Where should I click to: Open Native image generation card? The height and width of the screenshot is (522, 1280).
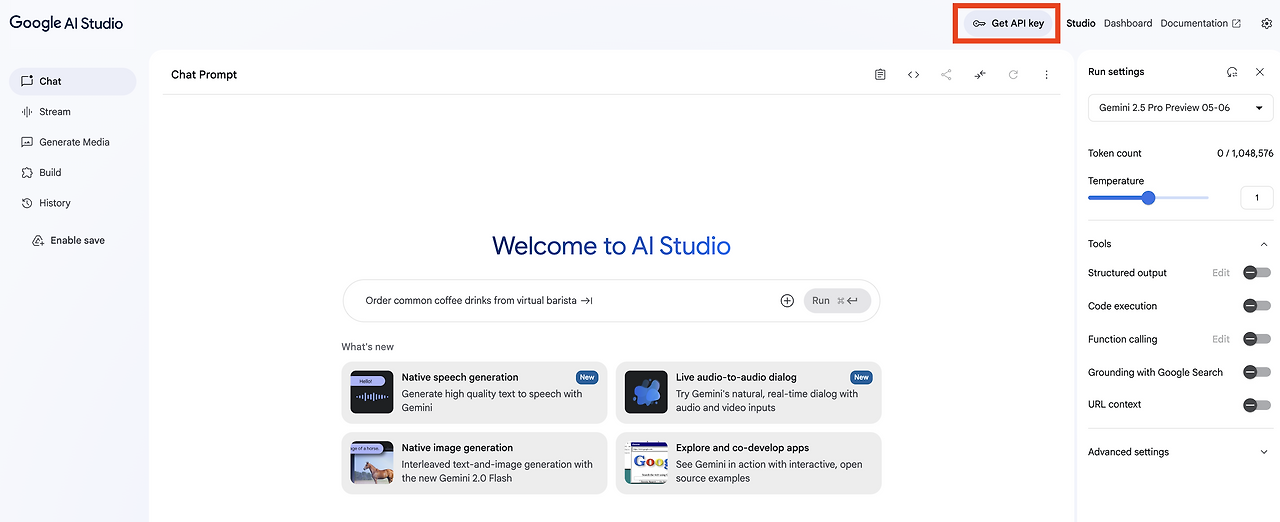click(x=474, y=463)
